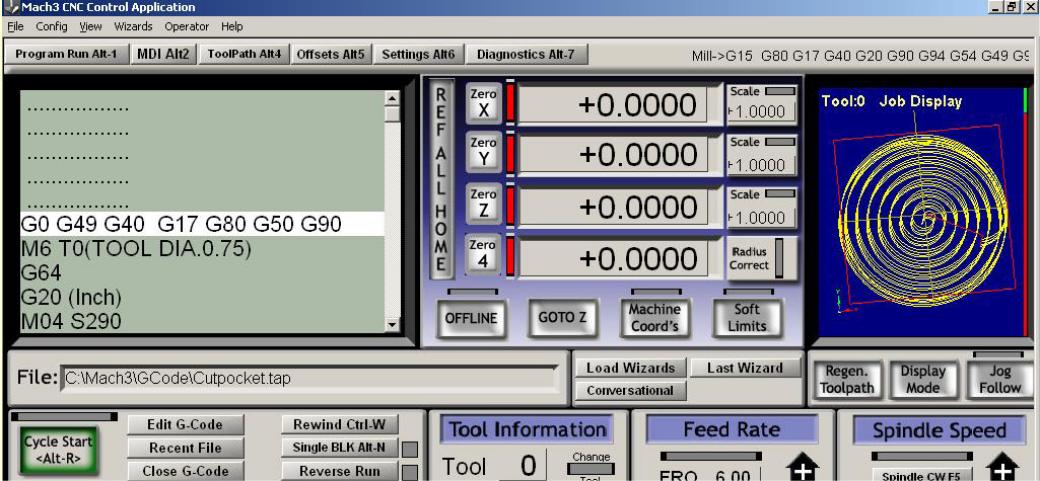Zero the X axis DRO
Screen dimensions: 1040x481
483,103
